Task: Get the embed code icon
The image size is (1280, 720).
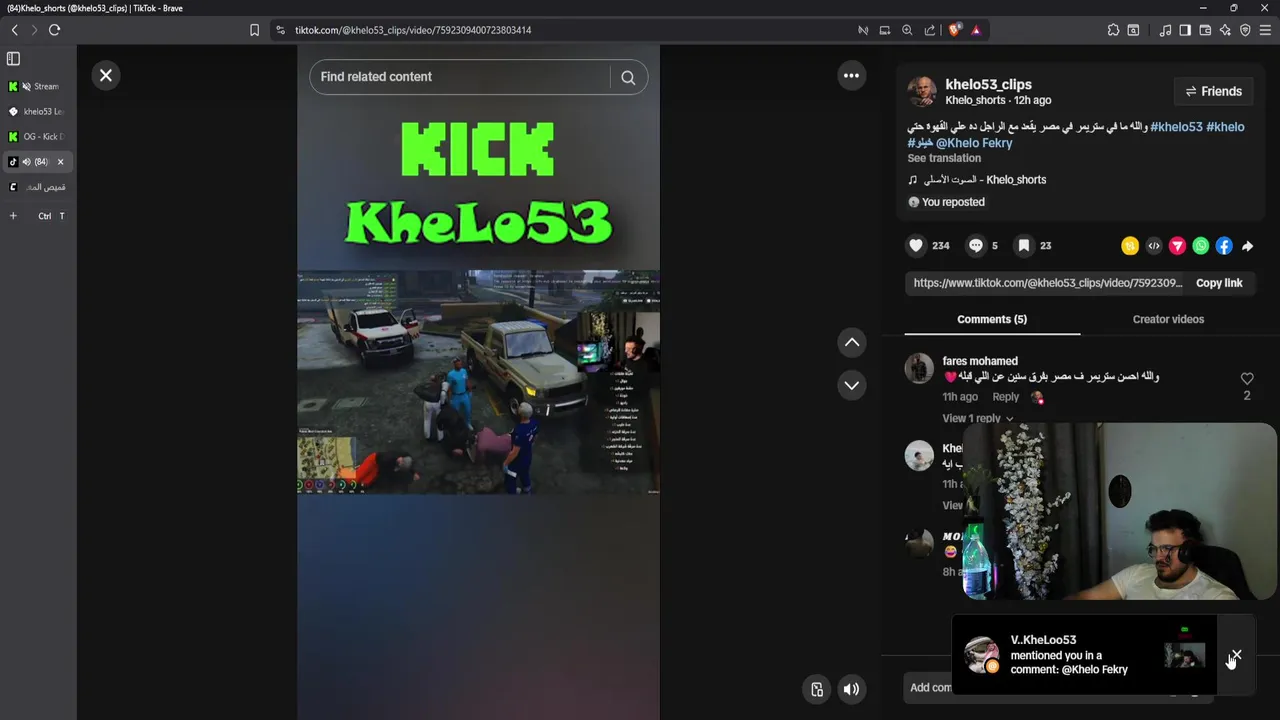Action: click(1154, 246)
